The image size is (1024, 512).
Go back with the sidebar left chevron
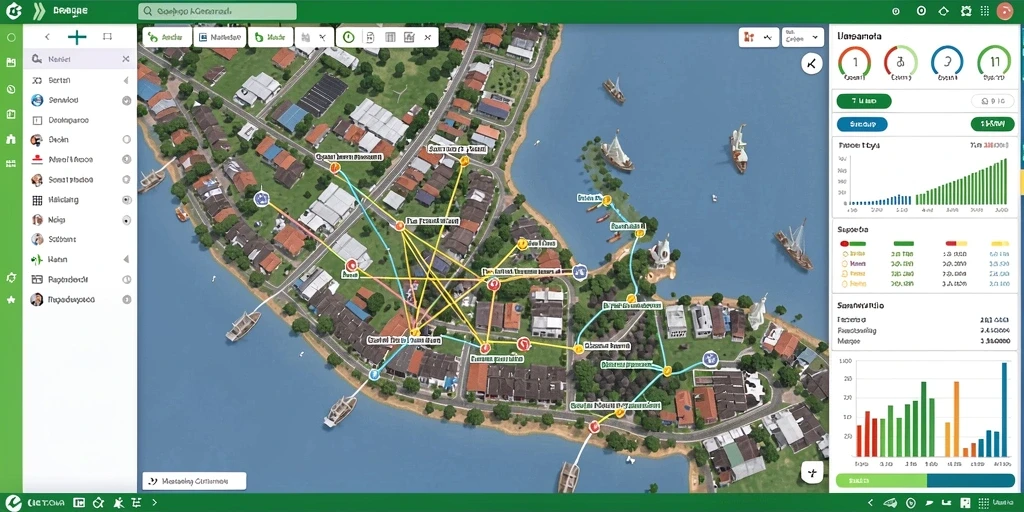pos(47,37)
